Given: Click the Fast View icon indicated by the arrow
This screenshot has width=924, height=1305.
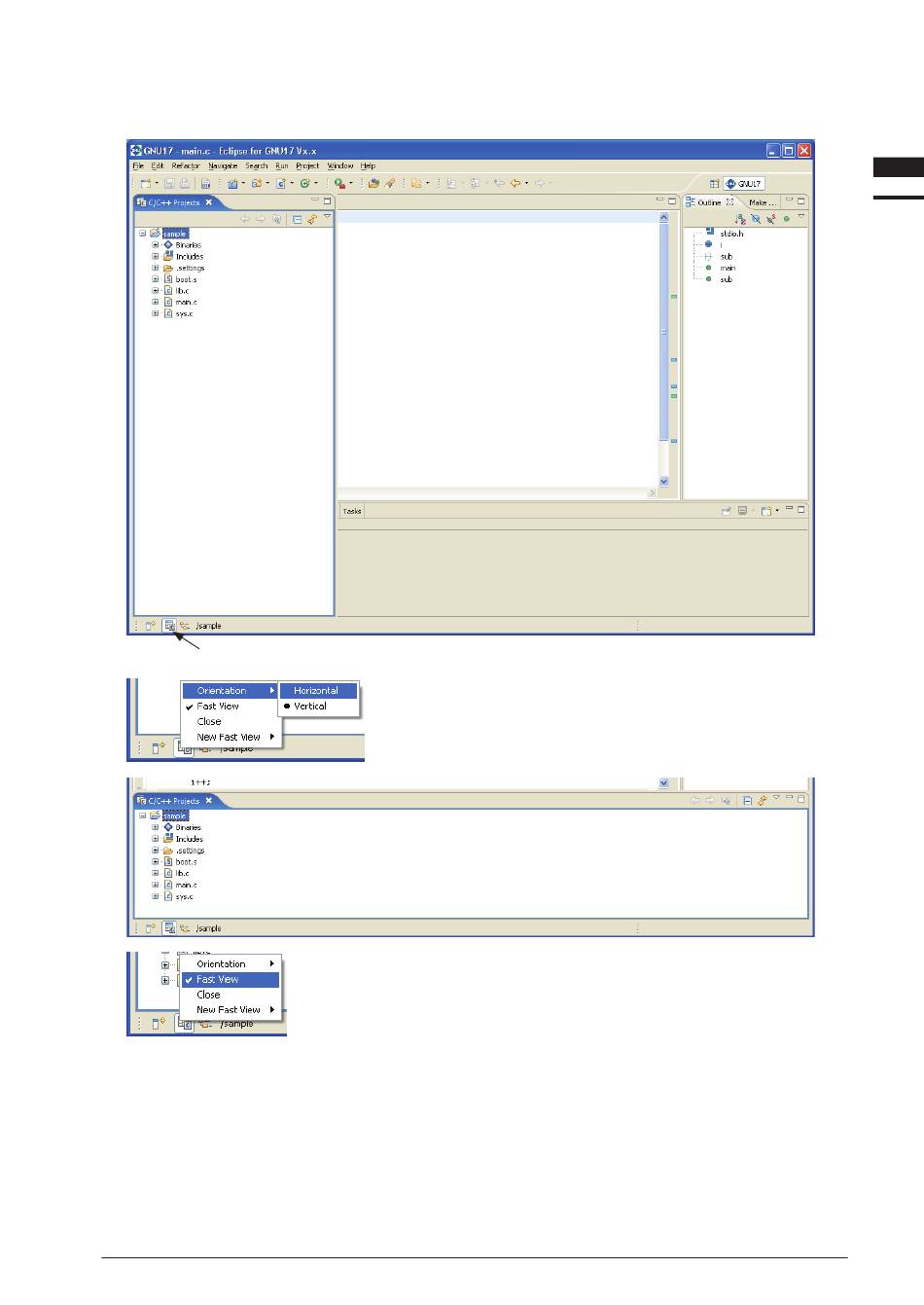Looking at the screenshot, I should point(169,626).
